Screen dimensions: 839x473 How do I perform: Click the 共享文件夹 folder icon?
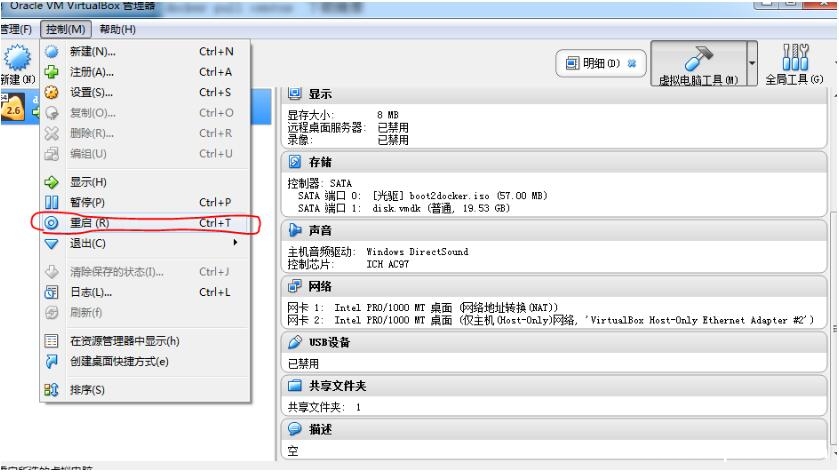(x=294, y=385)
